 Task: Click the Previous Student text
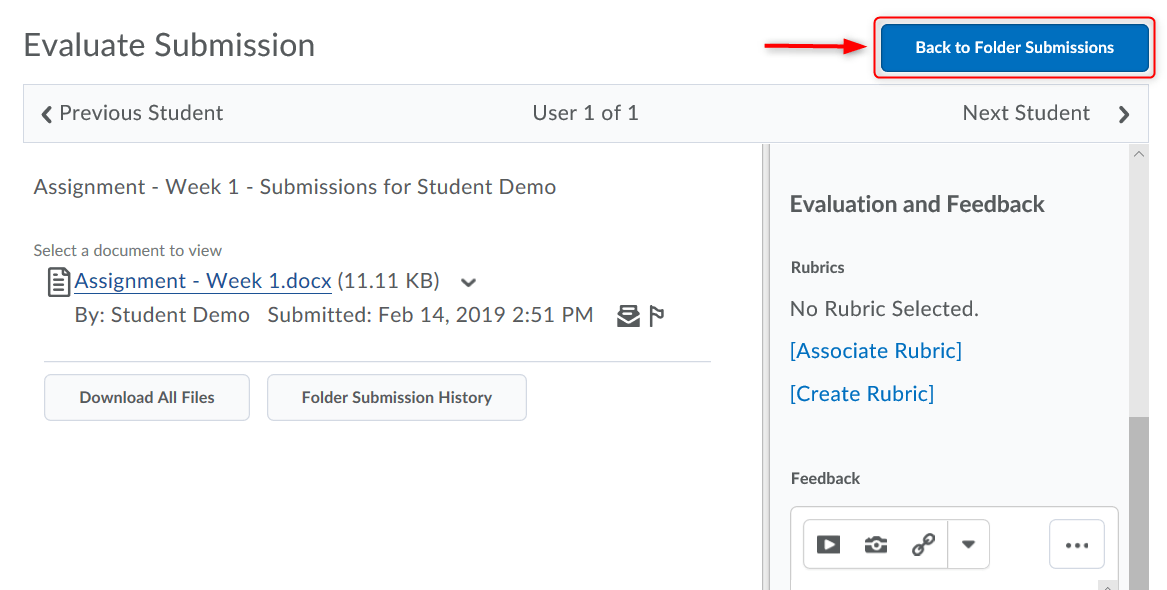point(141,113)
